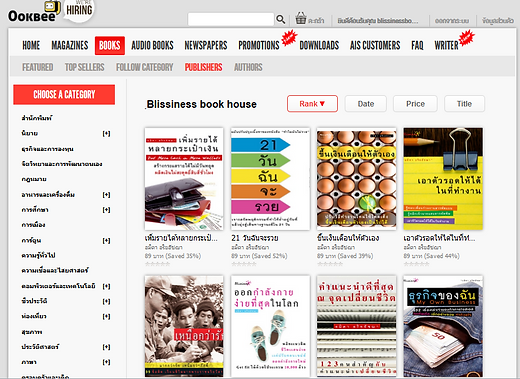The height and width of the screenshot is (379, 520).
Task: Expand the คอมพิวเตอร์และเทคโนโลยี category [+]
Action: (106, 286)
